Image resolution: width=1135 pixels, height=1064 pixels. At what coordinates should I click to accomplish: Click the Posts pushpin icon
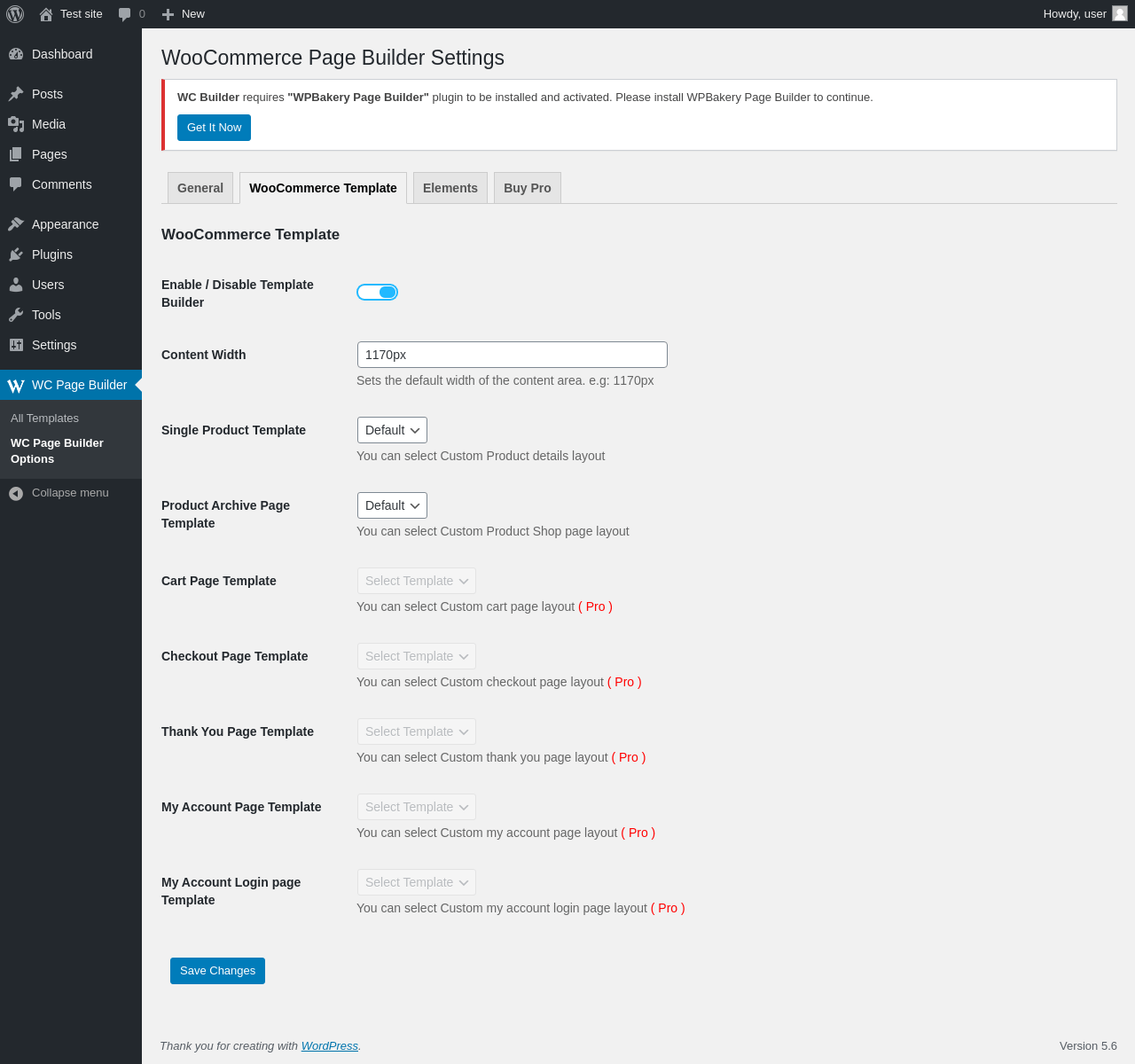click(x=16, y=94)
